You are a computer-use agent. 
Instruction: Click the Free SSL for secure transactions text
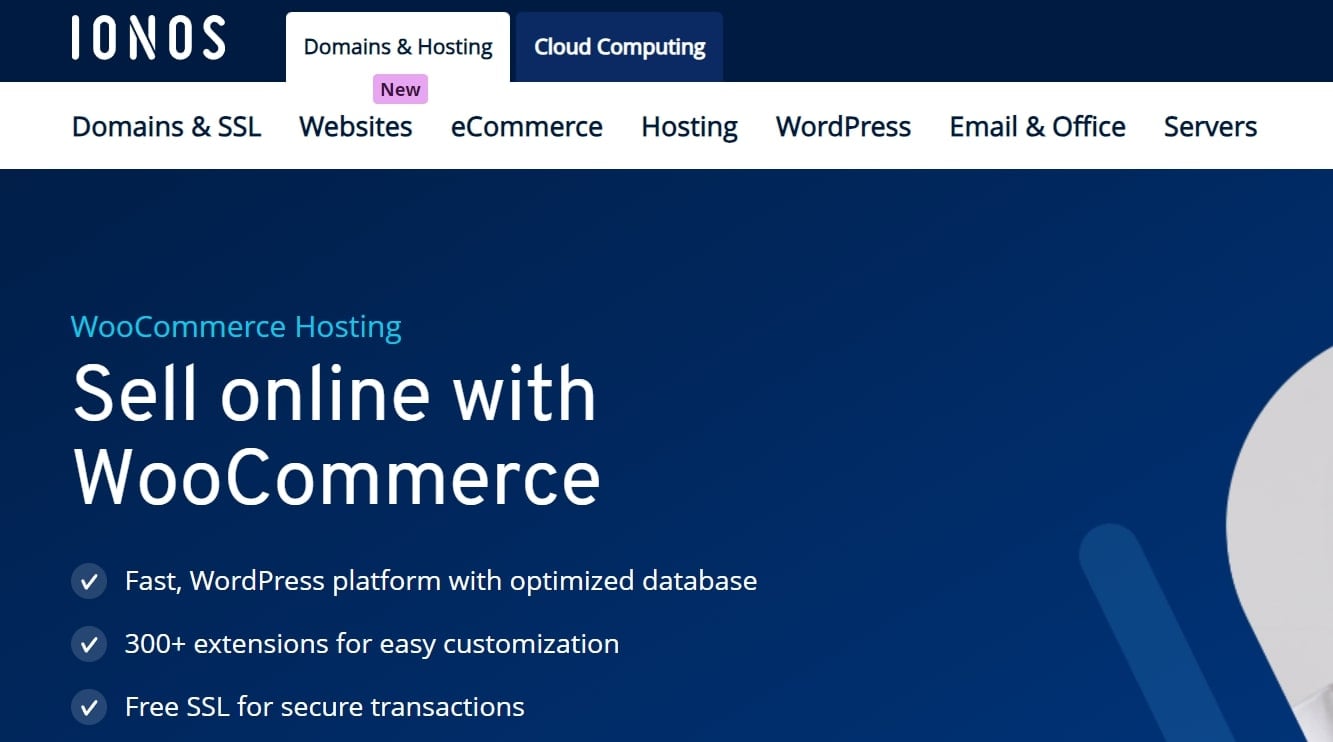(x=325, y=707)
